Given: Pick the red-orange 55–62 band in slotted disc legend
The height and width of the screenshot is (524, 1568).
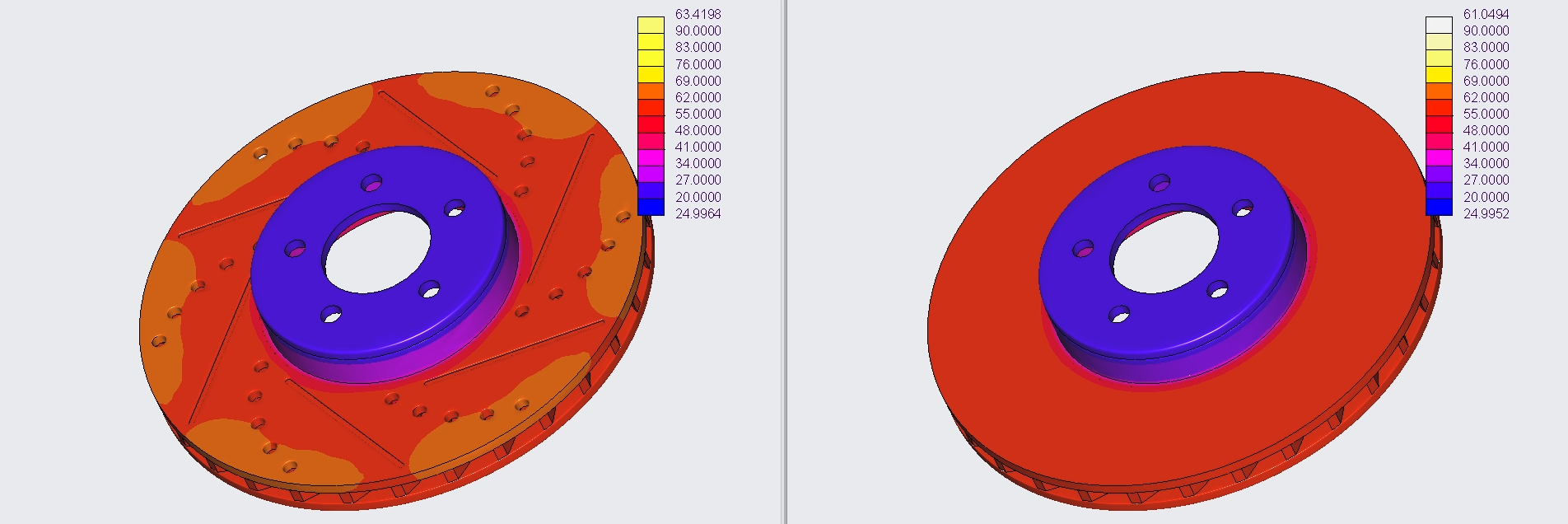Looking at the screenshot, I should [x=651, y=108].
